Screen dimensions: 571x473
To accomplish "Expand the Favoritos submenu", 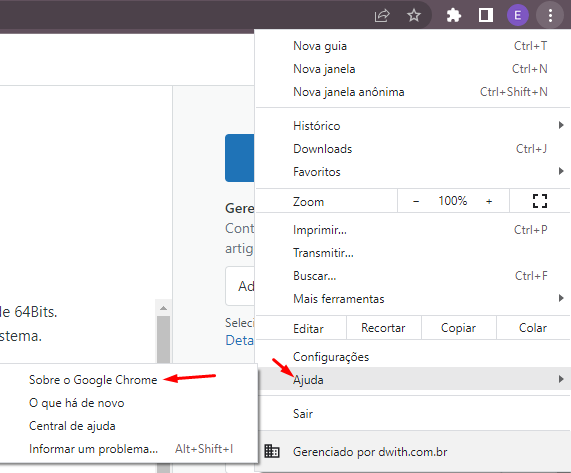I will (413, 172).
